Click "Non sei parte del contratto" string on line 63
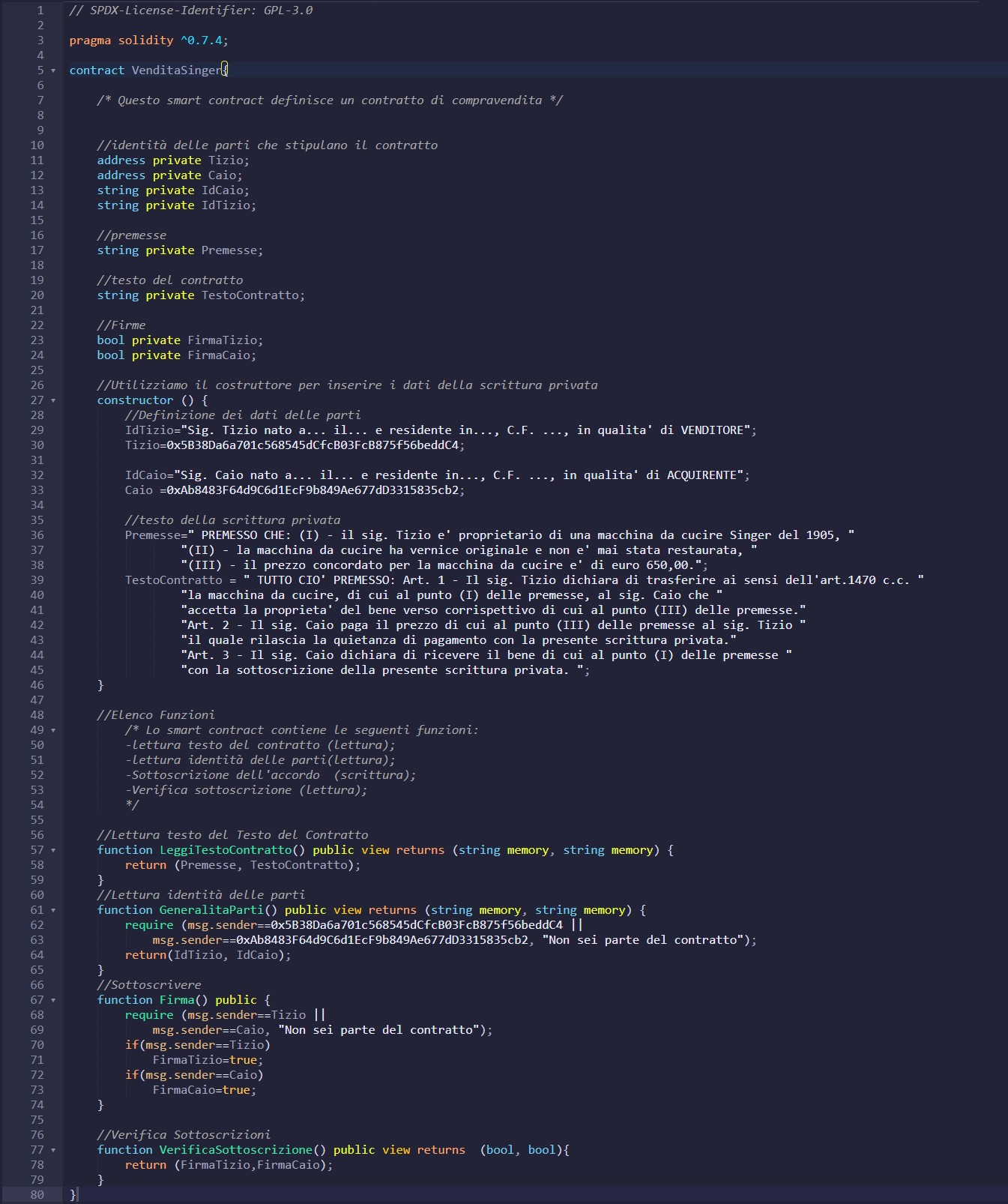1008x1204 pixels. (x=643, y=940)
